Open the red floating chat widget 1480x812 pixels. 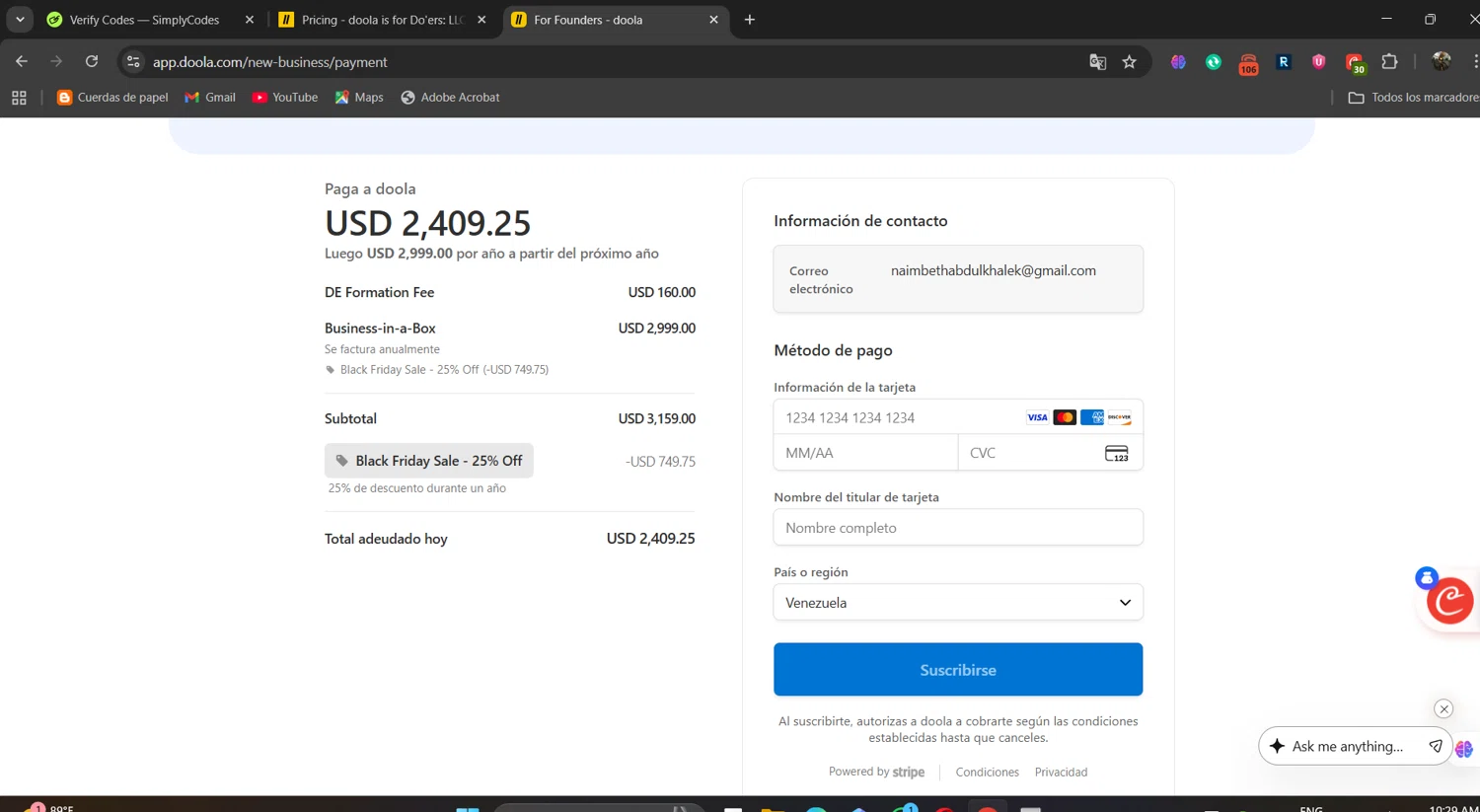tap(1450, 601)
